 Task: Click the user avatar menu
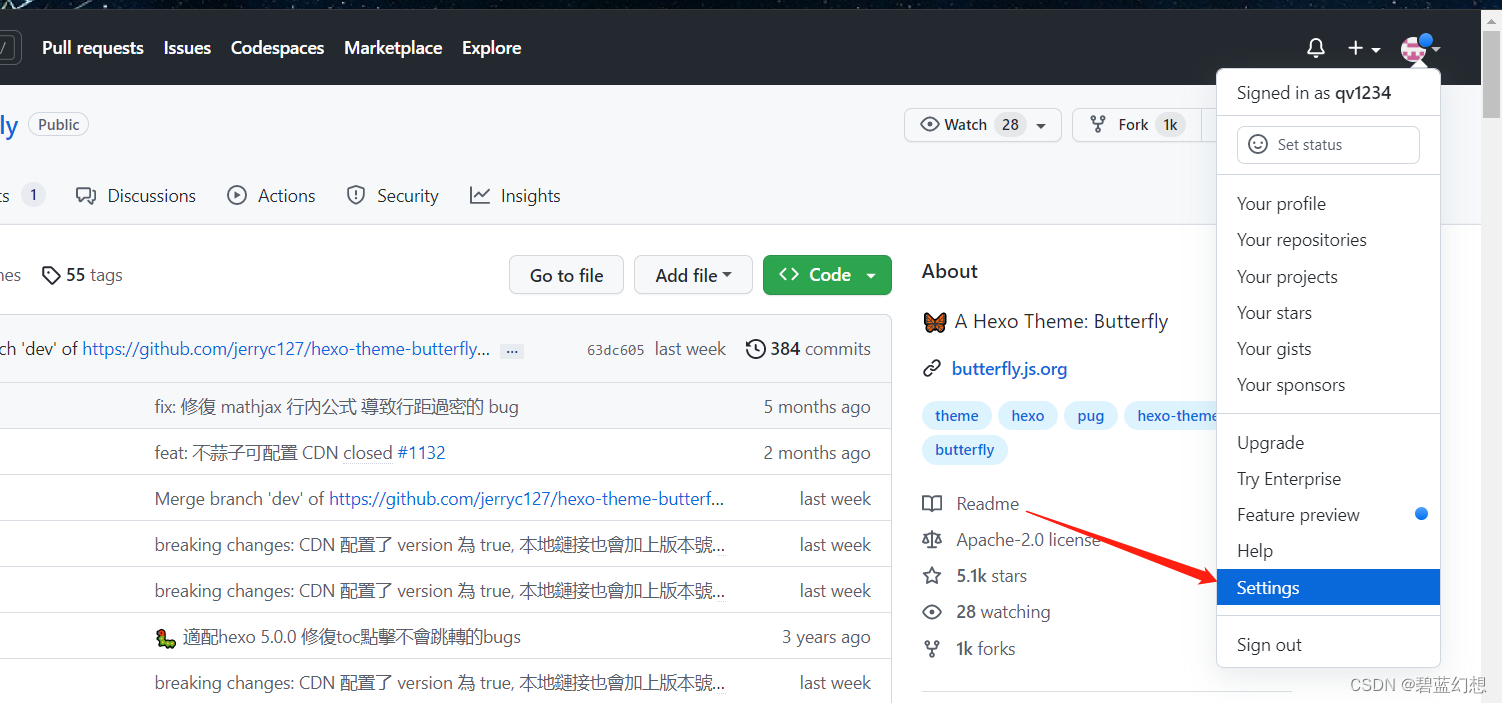tap(1420, 48)
